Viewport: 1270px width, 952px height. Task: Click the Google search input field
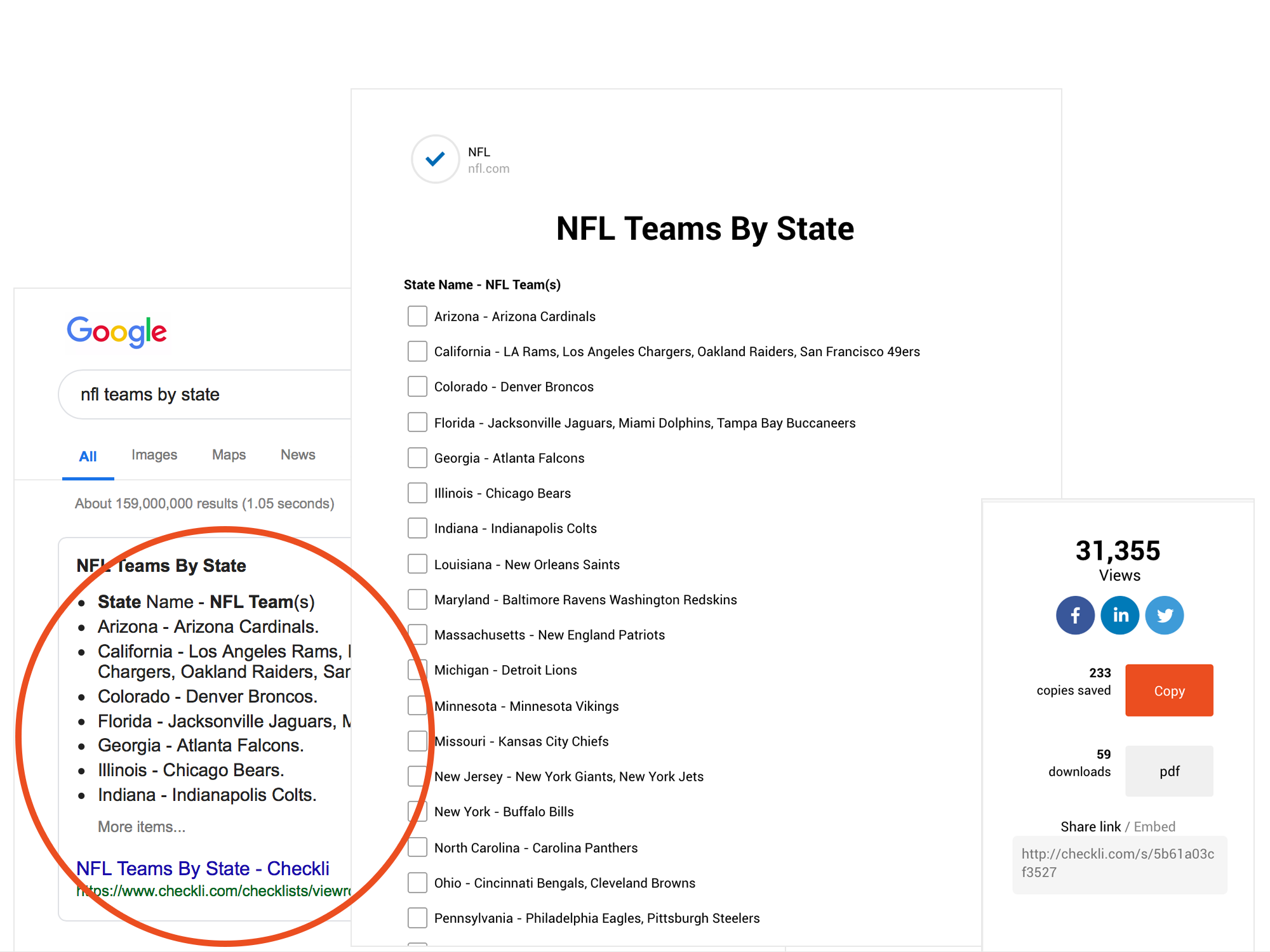click(204, 394)
